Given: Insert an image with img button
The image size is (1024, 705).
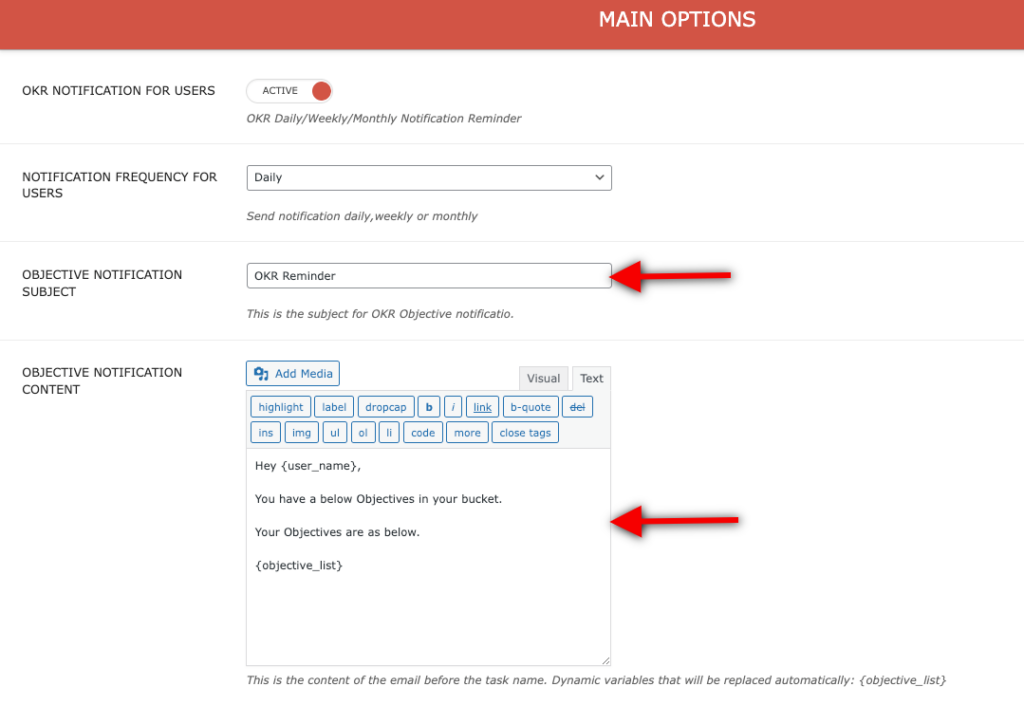Looking at the screenshot, I should pos(301,433).
